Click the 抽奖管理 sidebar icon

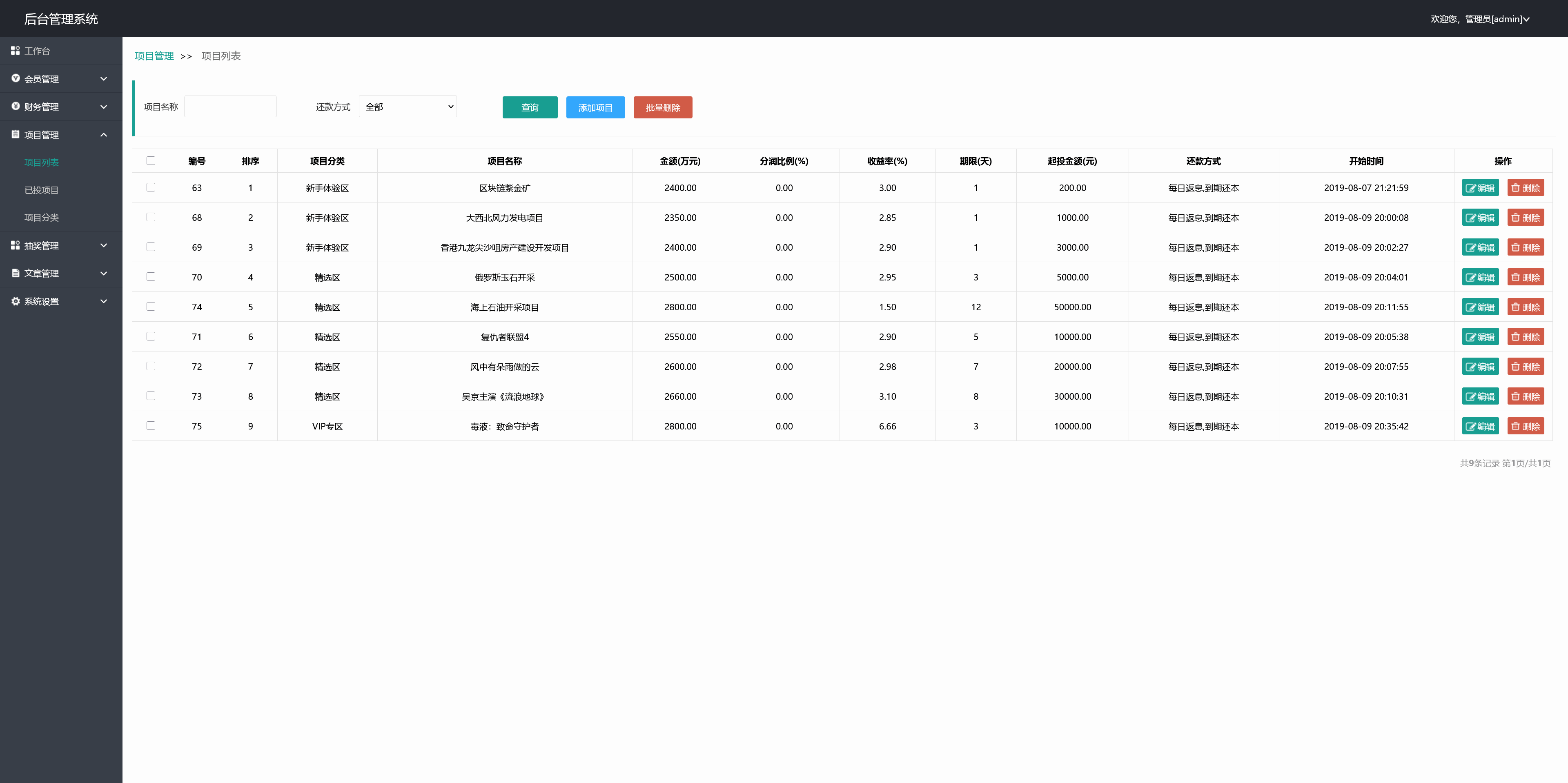tap(15, 245)
